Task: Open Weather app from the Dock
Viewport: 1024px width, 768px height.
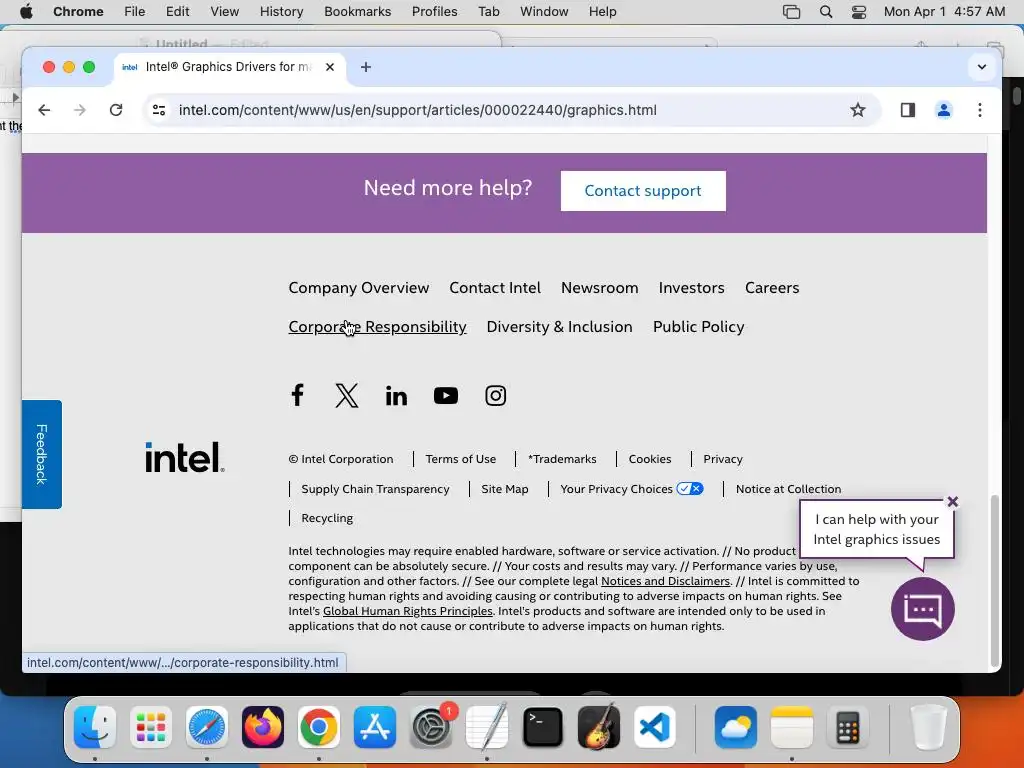Action: [x=736, y=727]
